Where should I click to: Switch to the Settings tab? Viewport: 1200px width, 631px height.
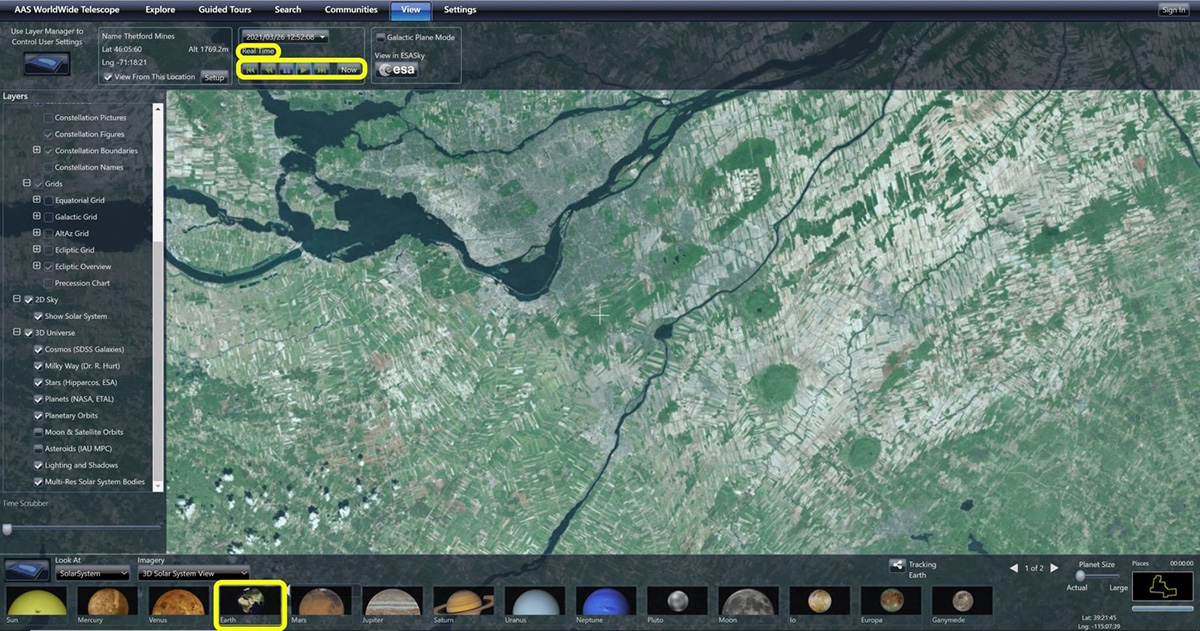click(460, 10)
